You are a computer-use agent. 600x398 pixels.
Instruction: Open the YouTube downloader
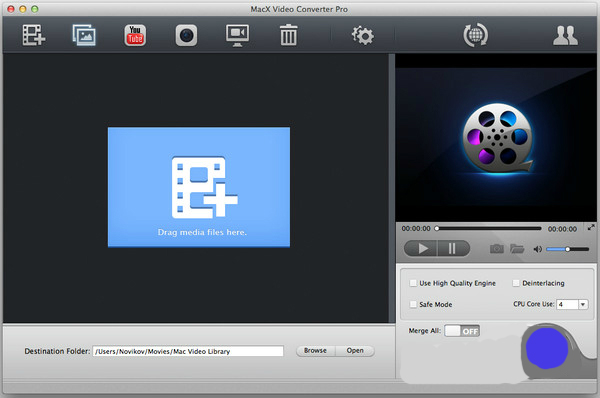coord(135,35)
